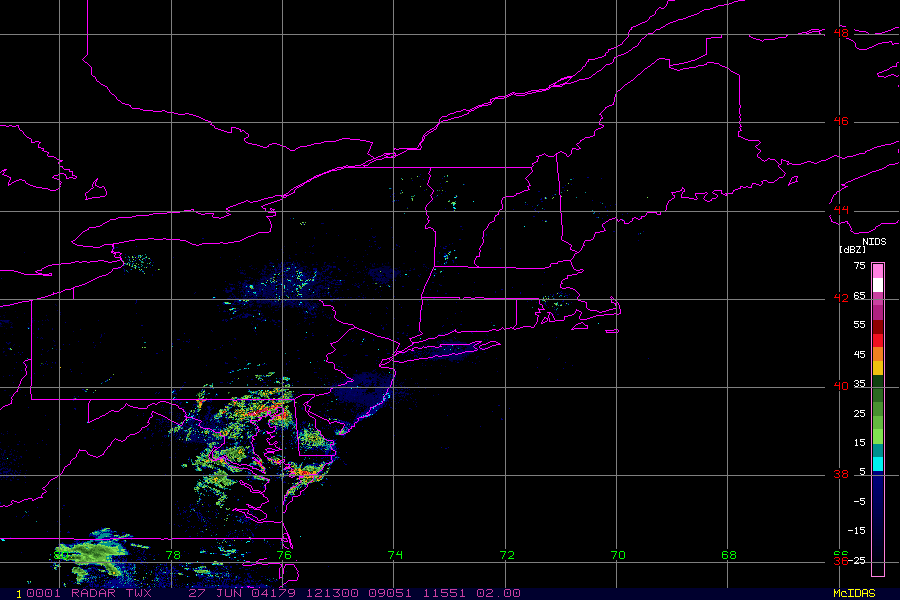Click the McIDAS label
This screenshot has width=900, height=600.
point(855,593)
